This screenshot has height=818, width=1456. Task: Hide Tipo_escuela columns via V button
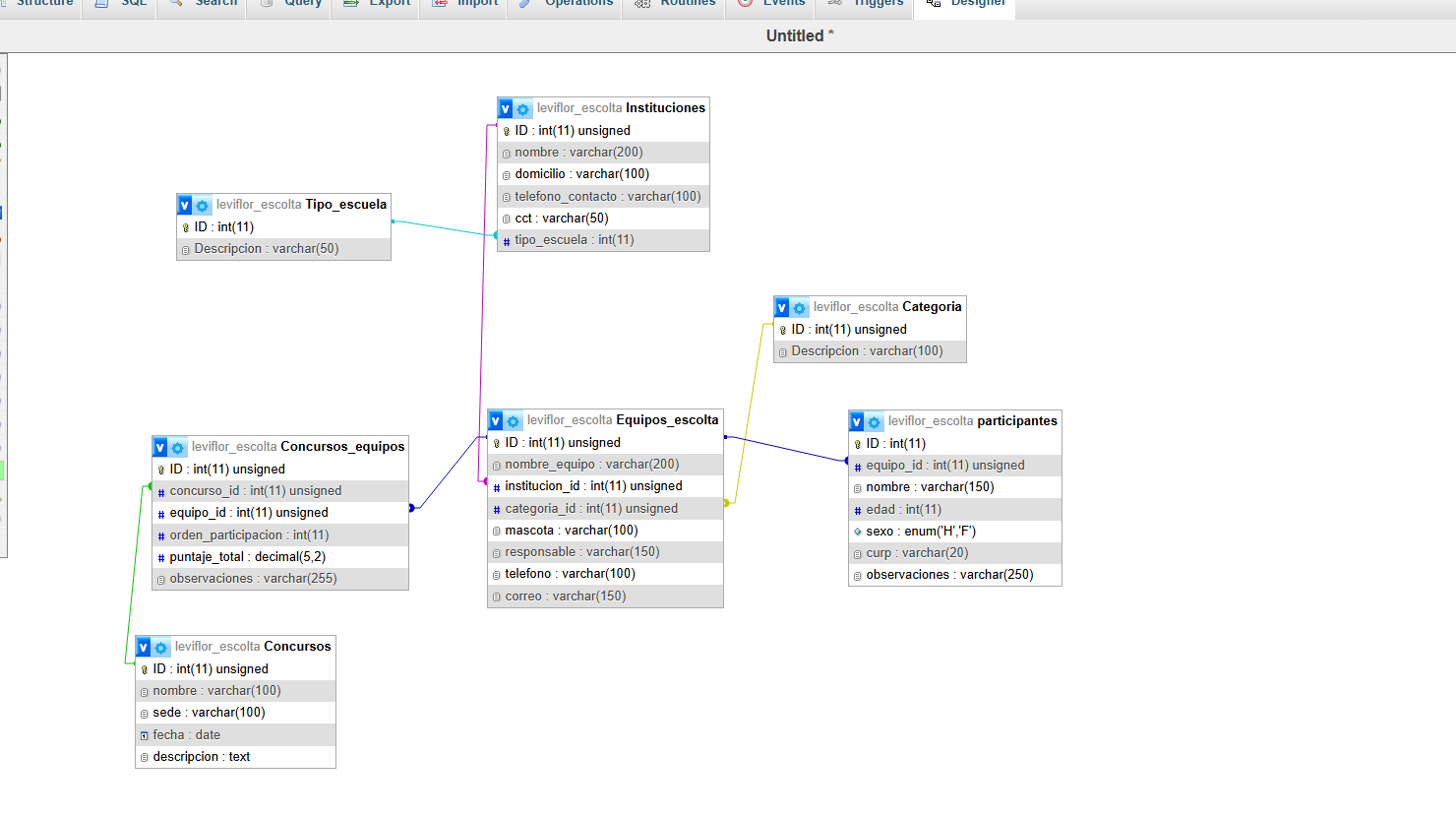tap(185, 206)
